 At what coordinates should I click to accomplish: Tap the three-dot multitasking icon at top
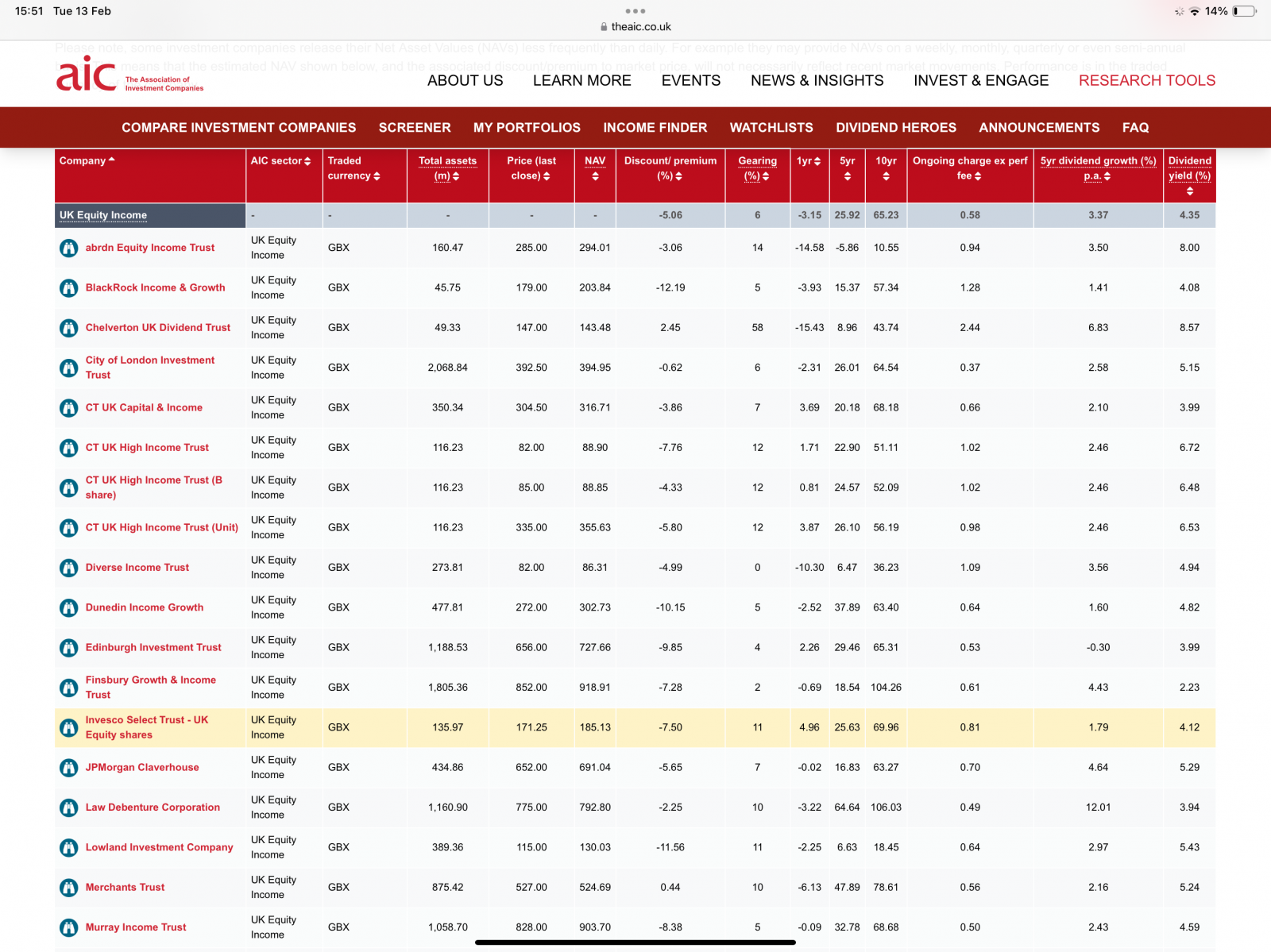[635, 11]
